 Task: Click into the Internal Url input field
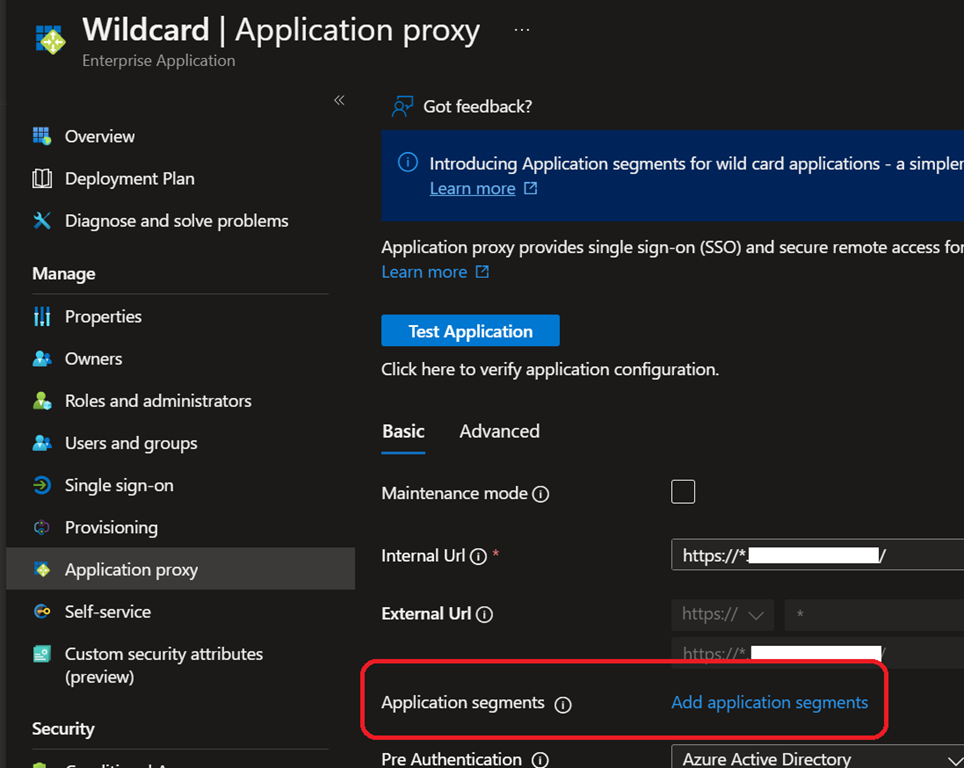[x=816, y=555]
